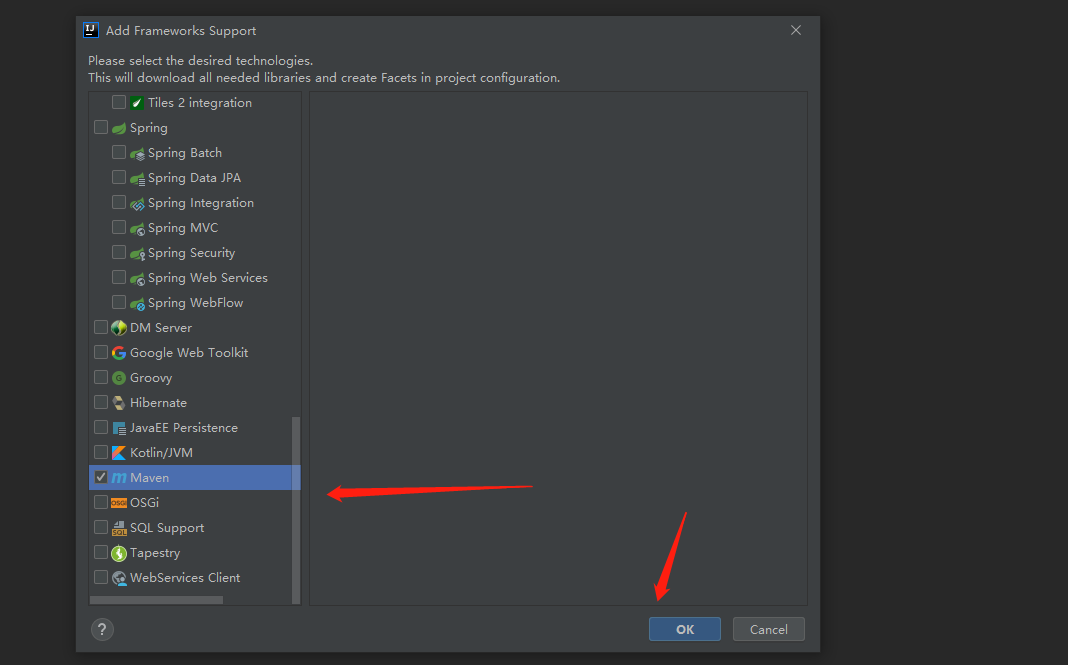The image size is (1068, 665).
Task: Enable the Spring Security checkbox
Action: [x=119, y=252]
